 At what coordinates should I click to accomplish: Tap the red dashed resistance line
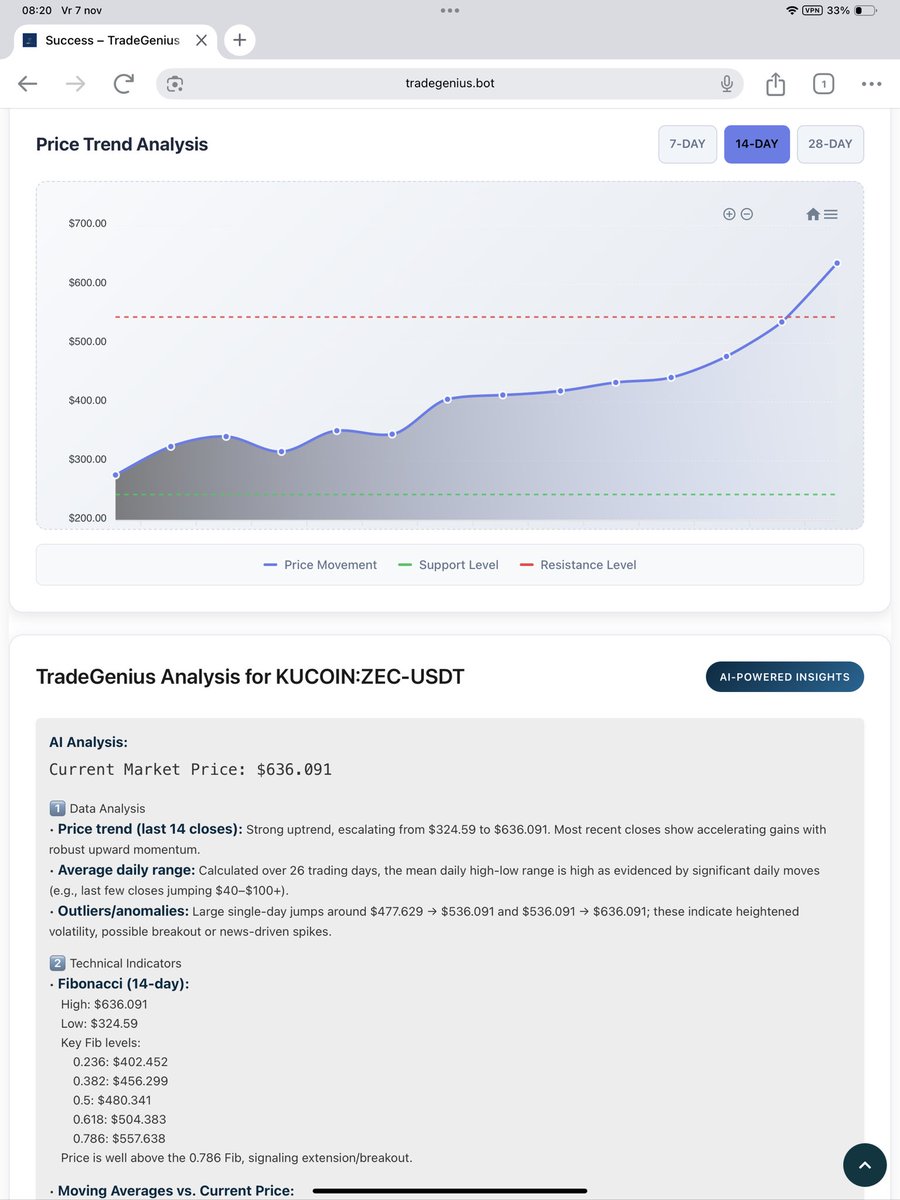click(475, 317)
